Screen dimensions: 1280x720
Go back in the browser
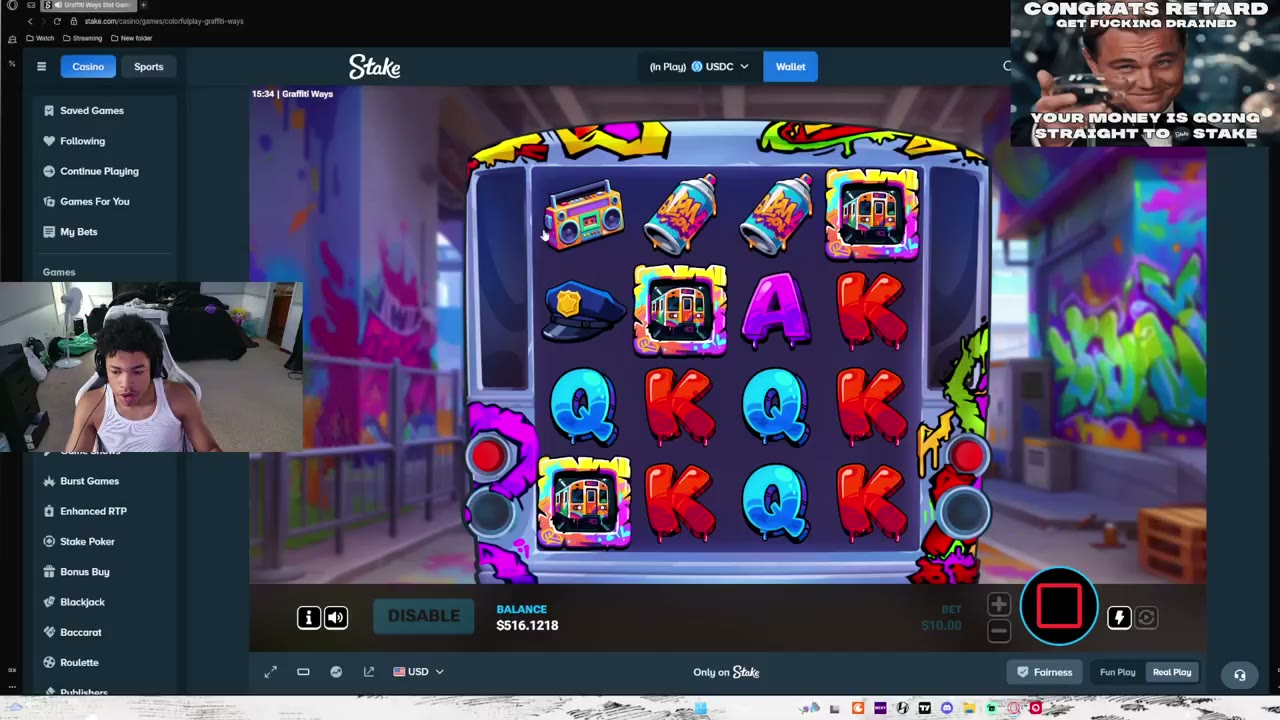tap(30, 21)
